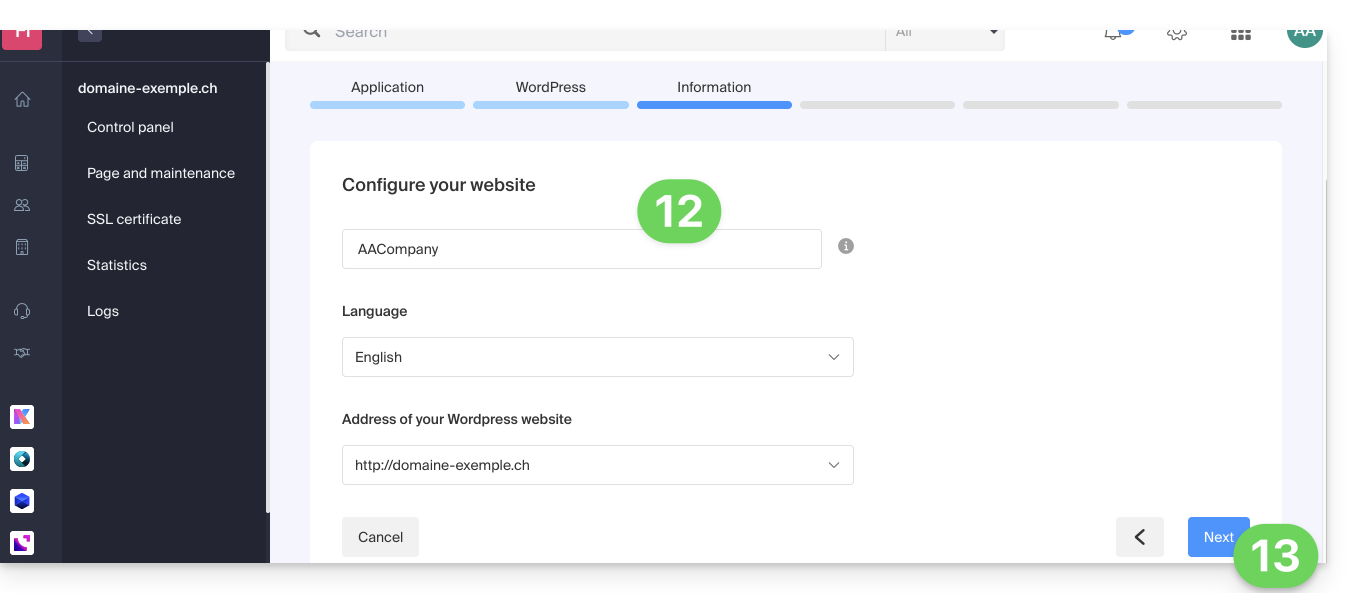
Task: Select Page and maintenance in sidebar
Action: 161,173
